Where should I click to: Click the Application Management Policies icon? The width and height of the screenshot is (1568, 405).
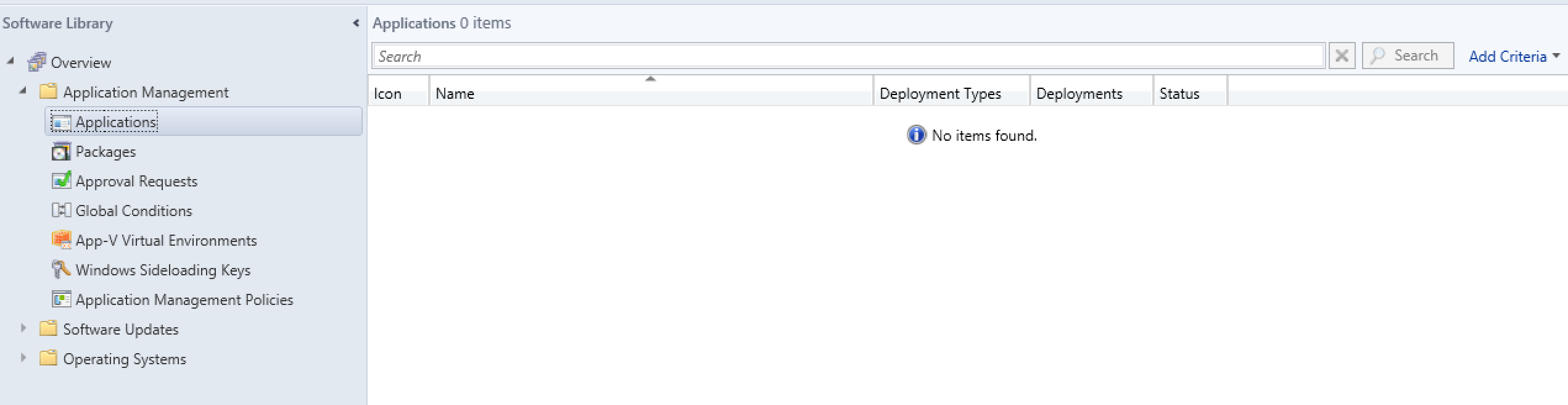61,299
